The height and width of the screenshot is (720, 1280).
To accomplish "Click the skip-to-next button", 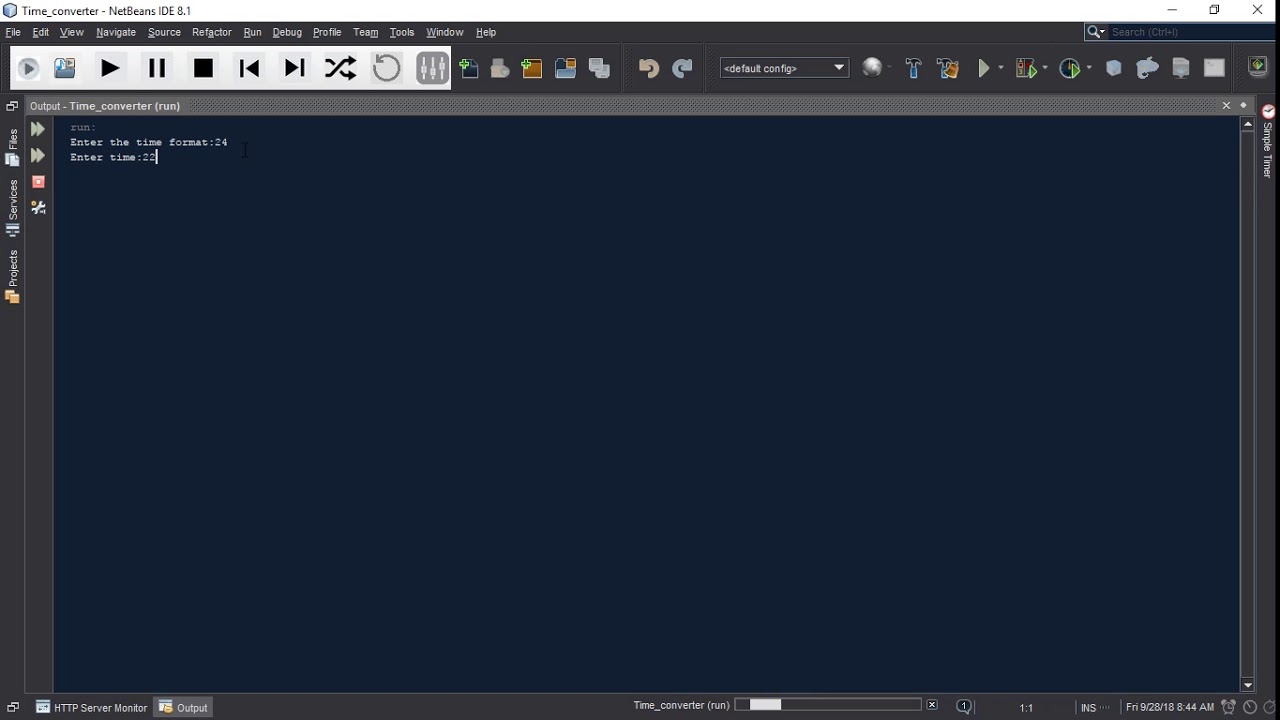I will pos(294,68).
